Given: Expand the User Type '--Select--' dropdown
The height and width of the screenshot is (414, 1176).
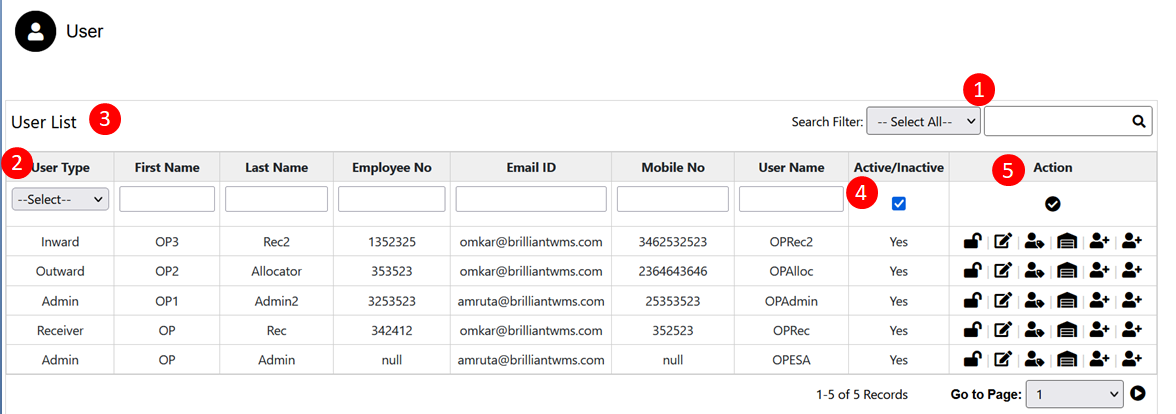Looking at the screenshot, I should coord(60,199).
